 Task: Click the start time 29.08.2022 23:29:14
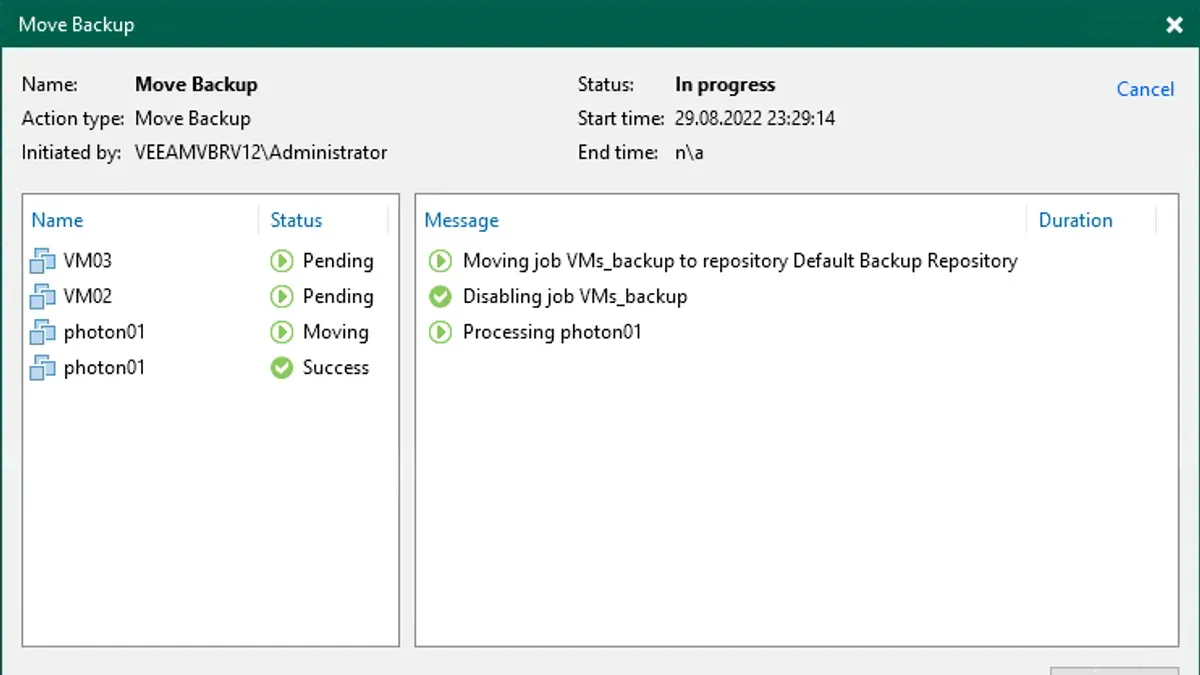click(755, 118)
